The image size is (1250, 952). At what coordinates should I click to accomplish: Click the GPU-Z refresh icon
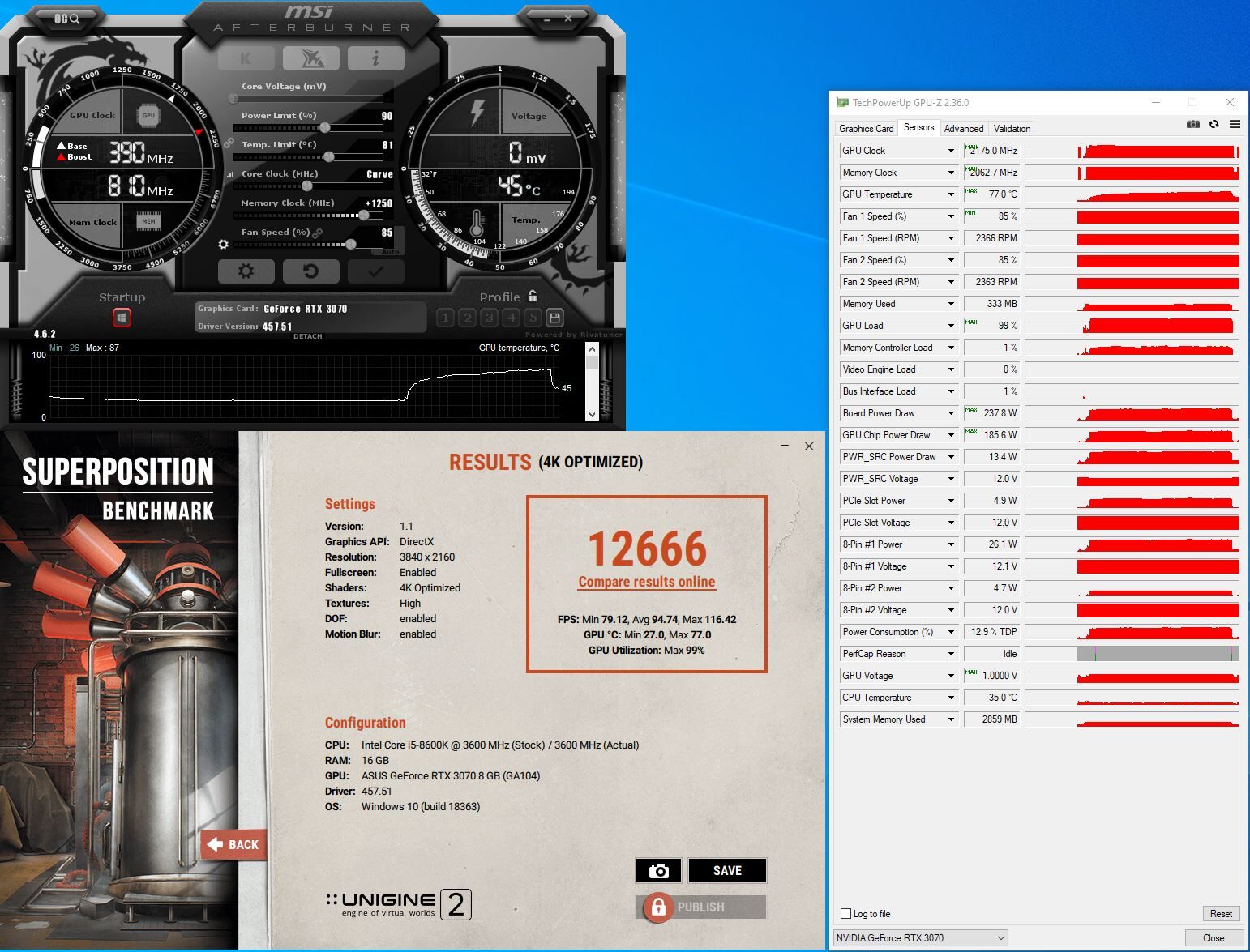tap(1214, 124)
